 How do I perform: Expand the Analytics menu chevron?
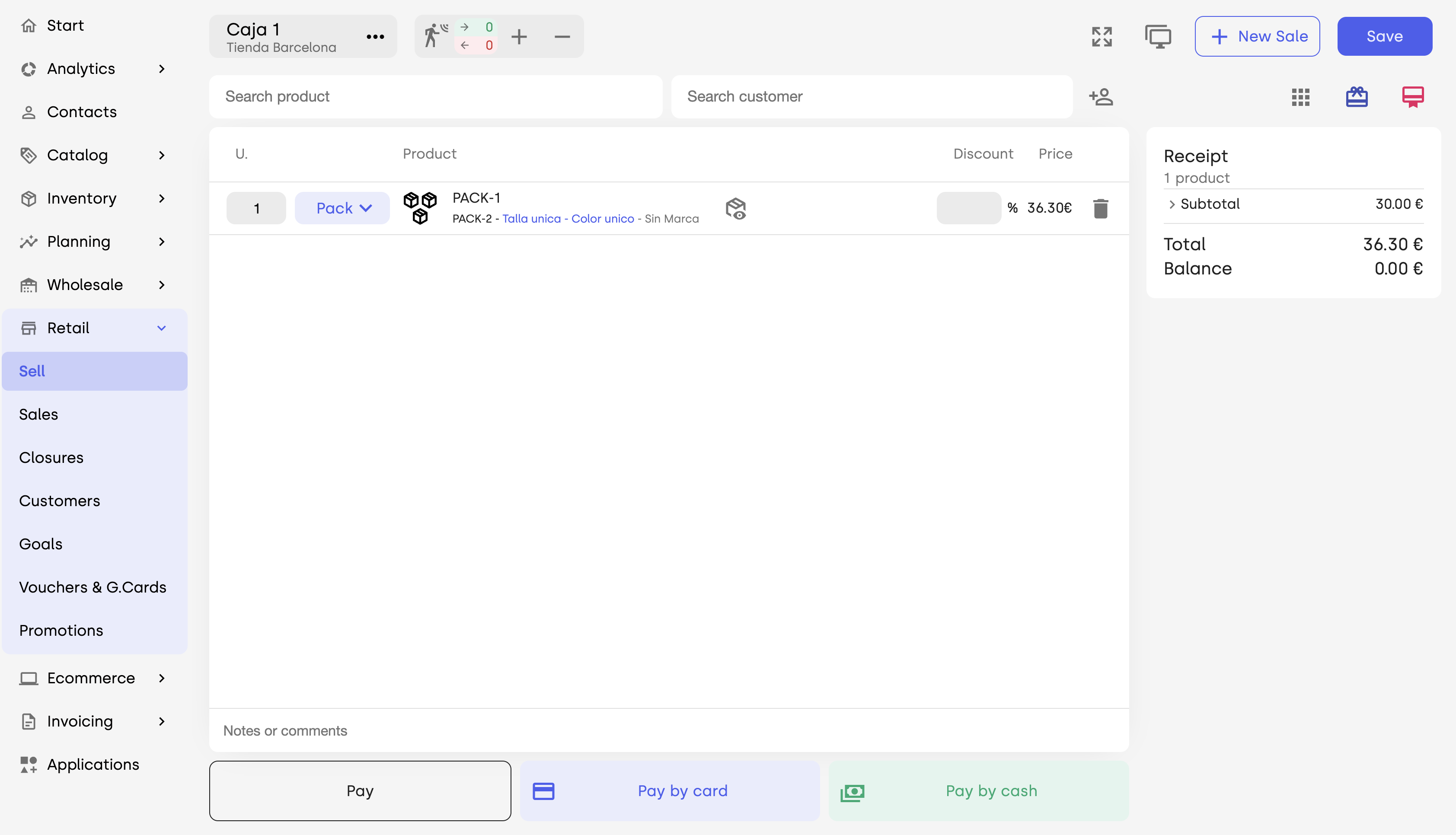162,69
